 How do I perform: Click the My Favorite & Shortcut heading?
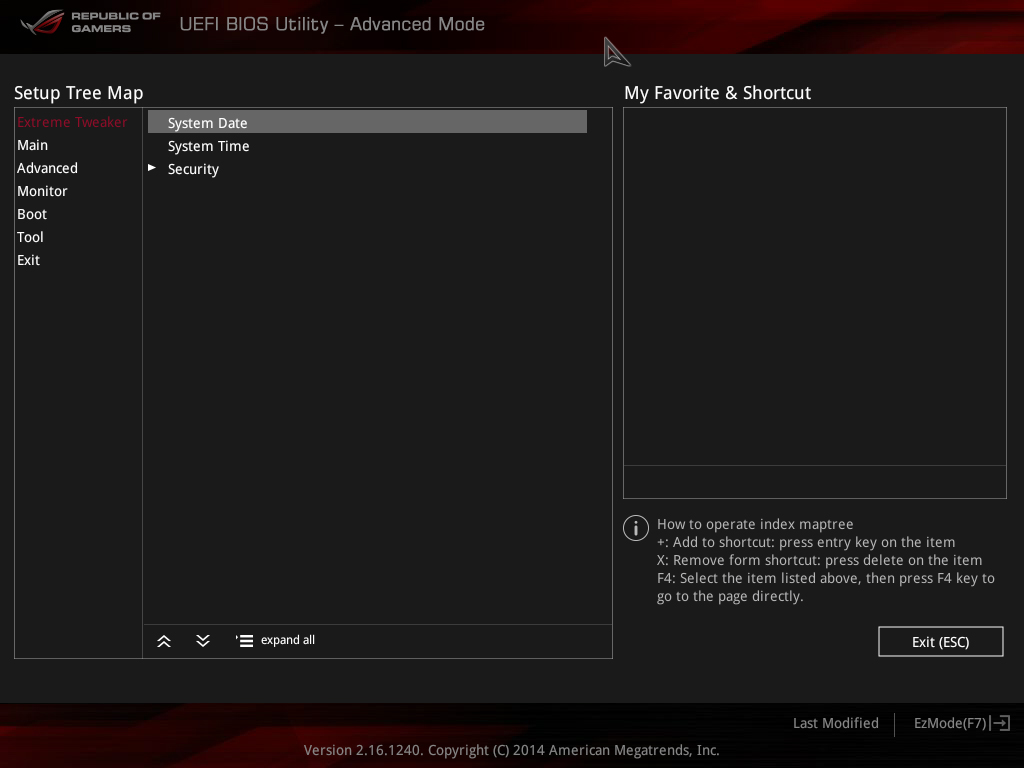(717, 93)
